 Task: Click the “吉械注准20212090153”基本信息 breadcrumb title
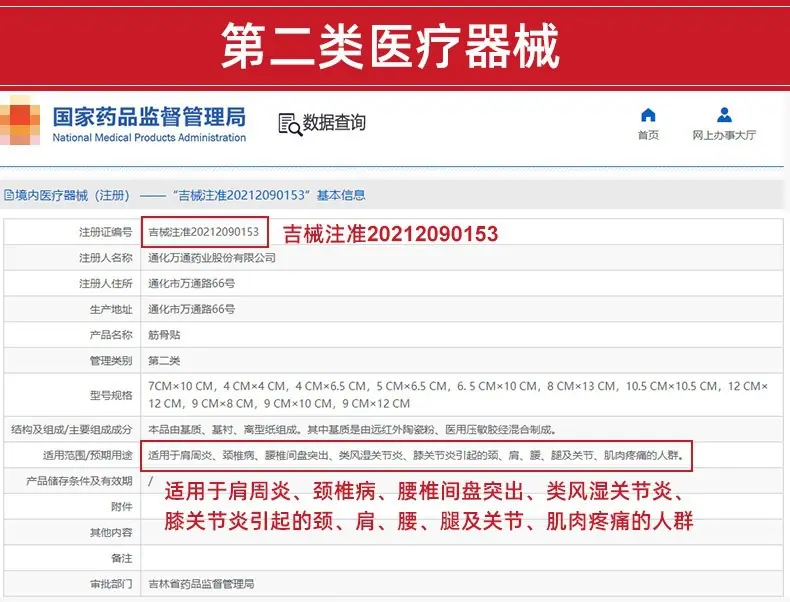click(269, 195)
